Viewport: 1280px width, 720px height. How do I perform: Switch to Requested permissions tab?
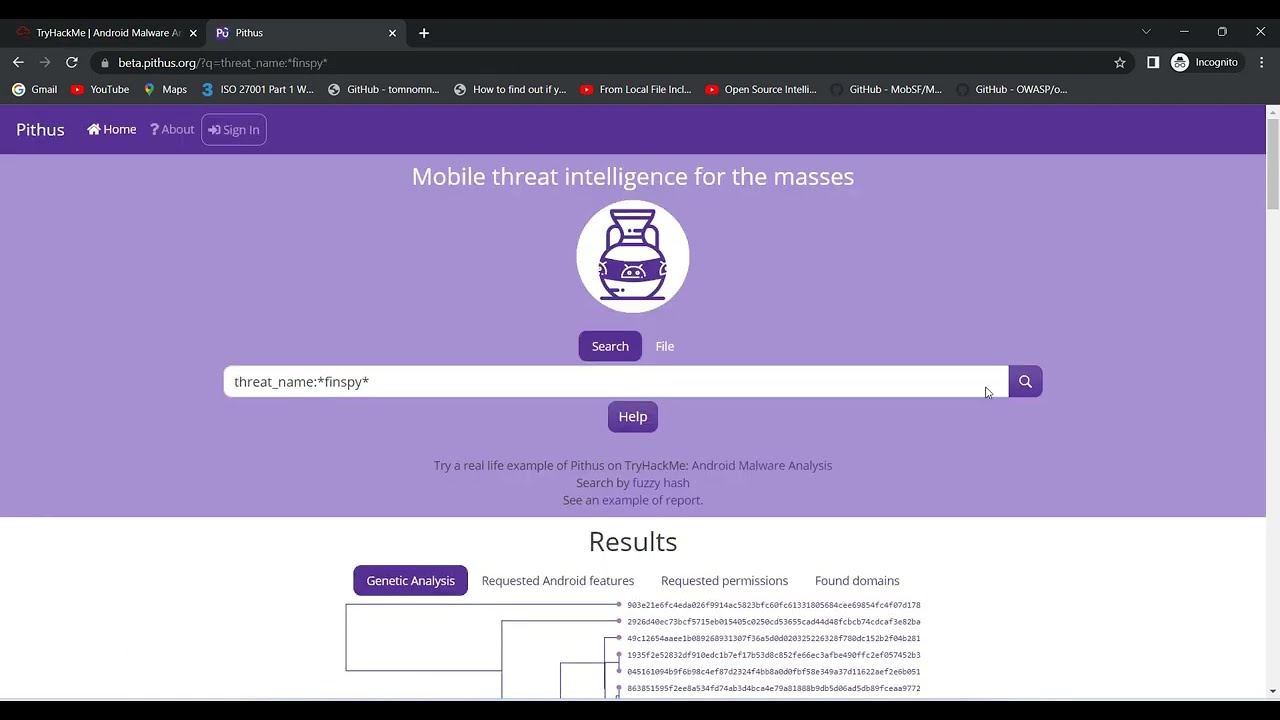(x=724, y=581)
